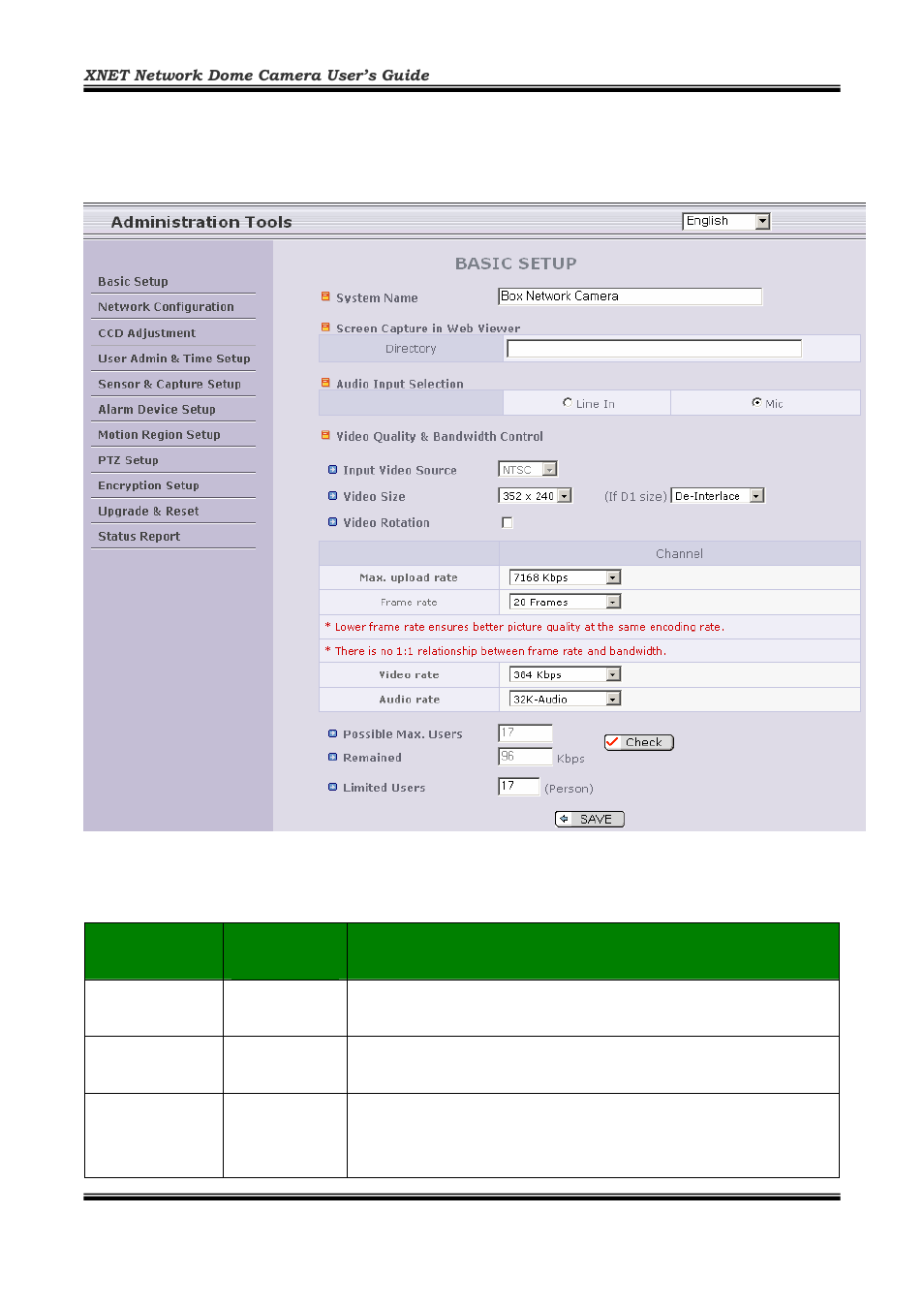Click the 1:1 relationship note text
Viewport: 924px width, 1308px height.
(496, 651)
